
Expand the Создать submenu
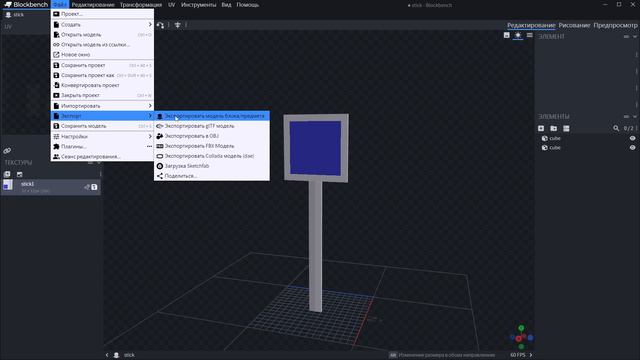pyautogui.click(x=102, y=24)
